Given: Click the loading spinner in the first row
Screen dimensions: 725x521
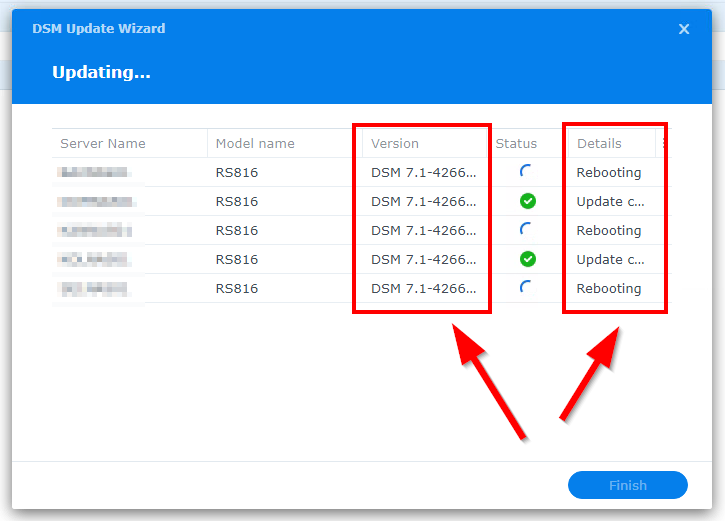Looking at the screenshot, I should tap(526, 172).
